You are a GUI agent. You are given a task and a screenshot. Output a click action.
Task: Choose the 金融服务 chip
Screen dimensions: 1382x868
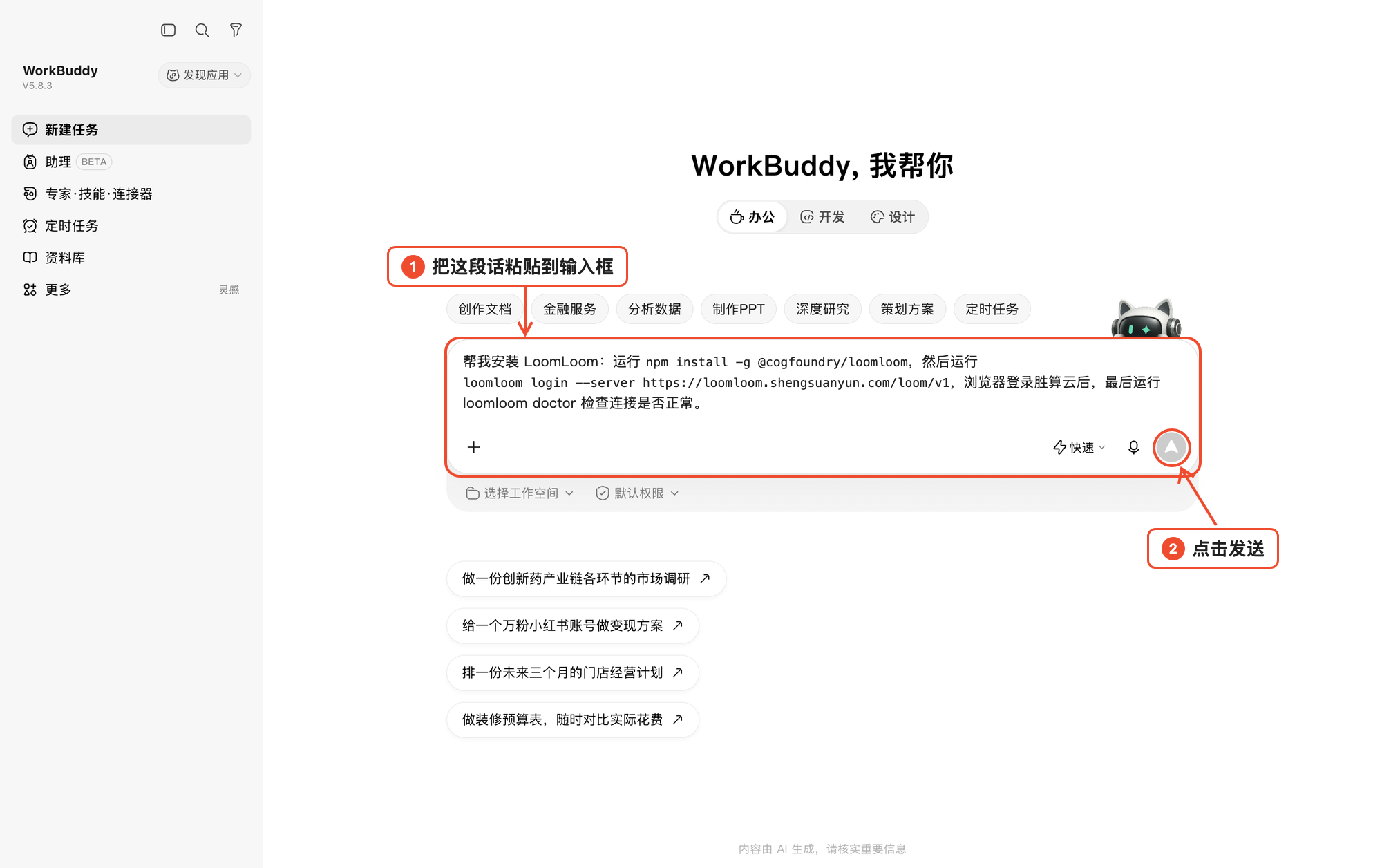click(570, 309)
